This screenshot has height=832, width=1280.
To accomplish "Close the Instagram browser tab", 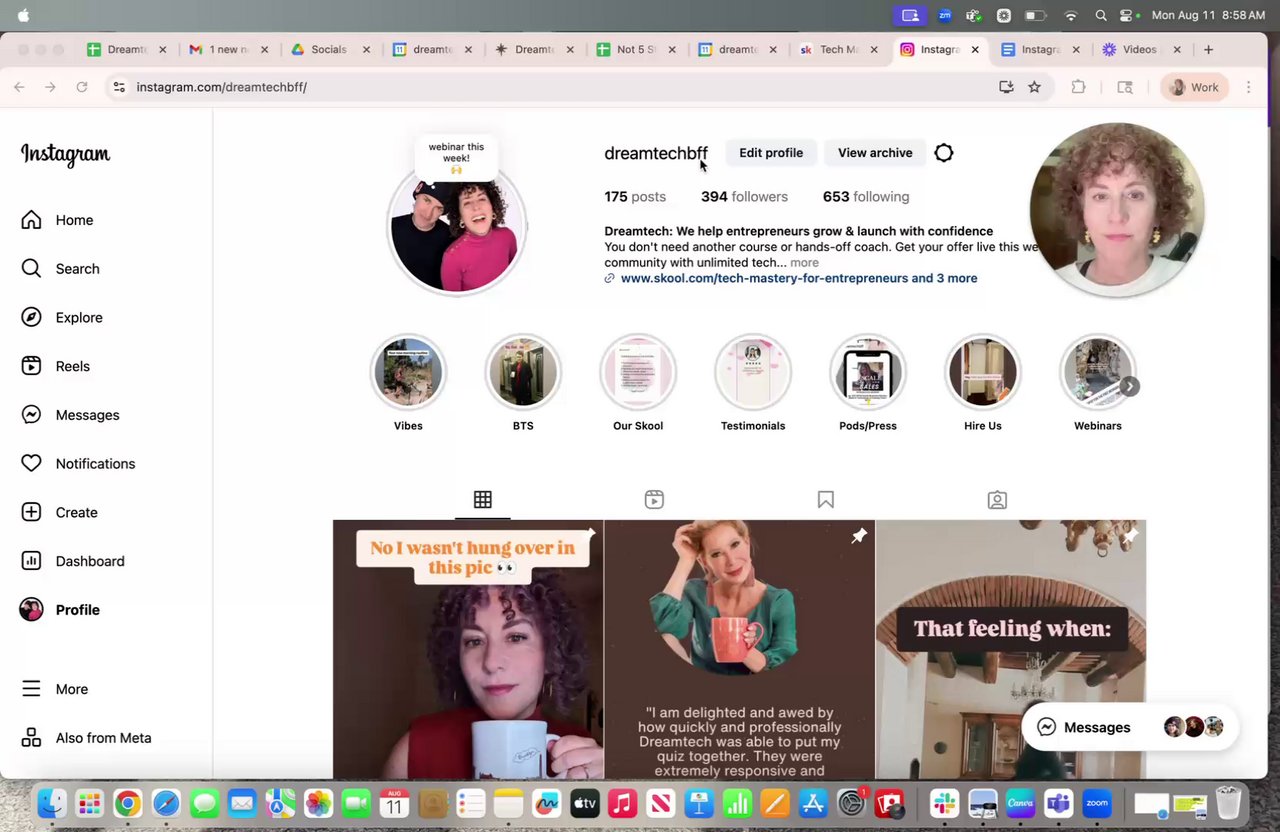I will 975,49.
